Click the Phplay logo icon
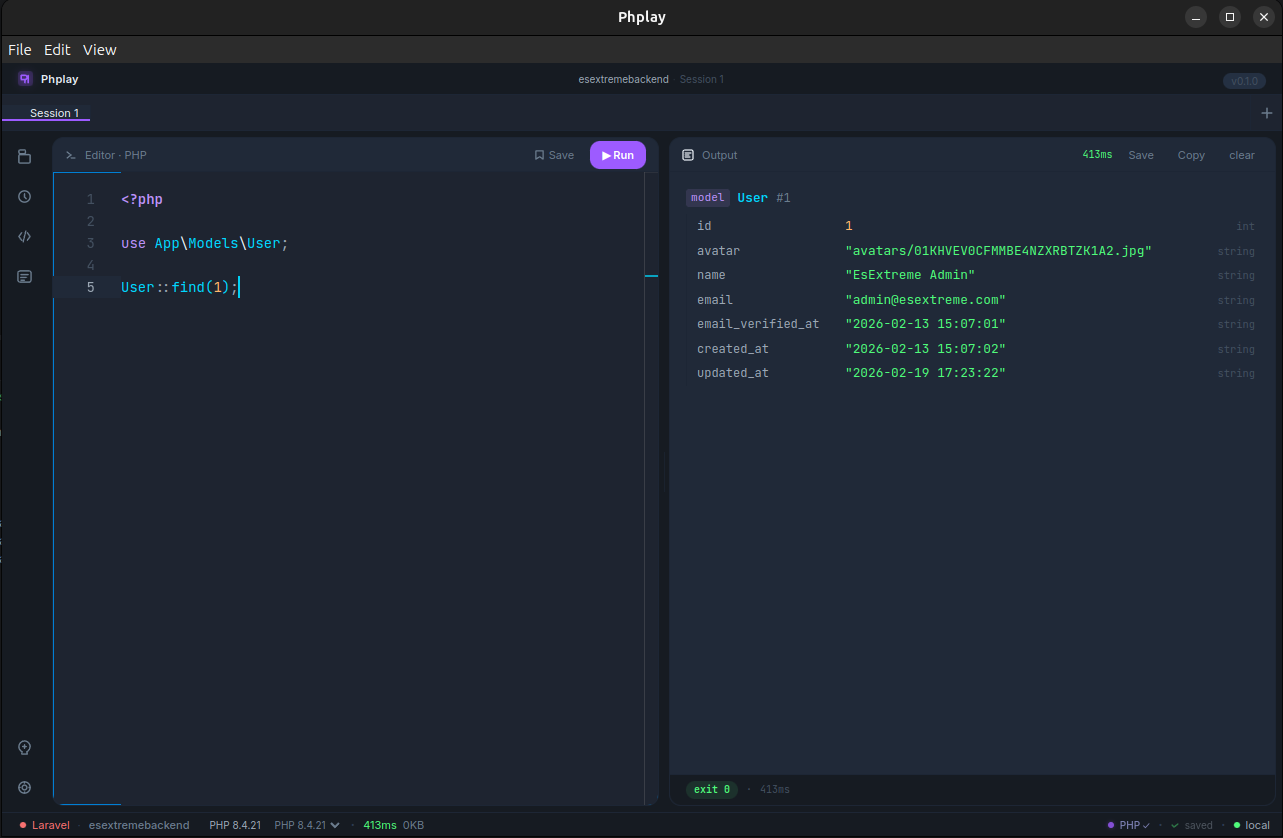This screenshot has width=1283, height=838. pos(25,79)
